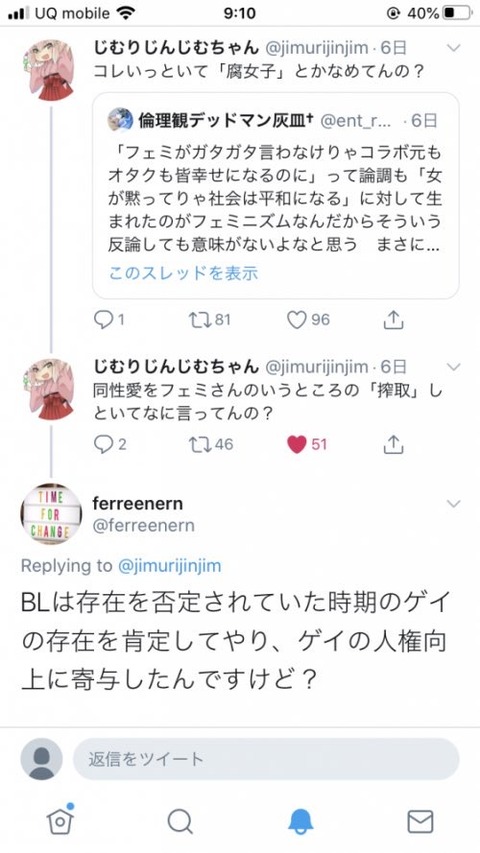Open Notifications bell tab
Image resolution: width=480 pixels, height=853 pixels.
300,821
